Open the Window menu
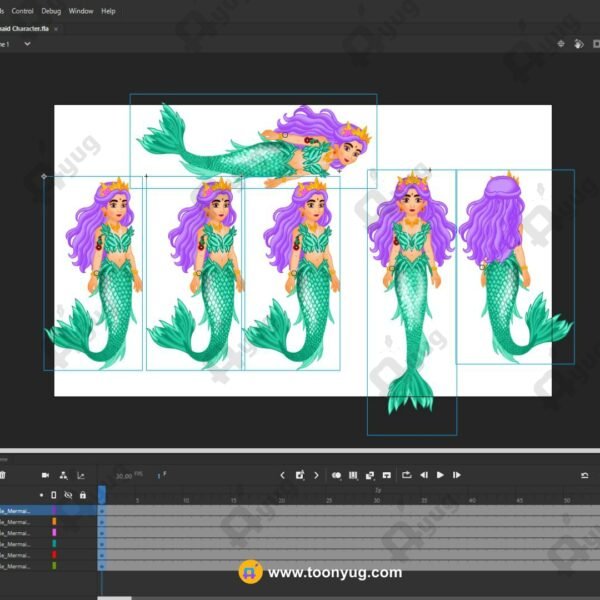600x600 pixels. [x=81, y=11]
